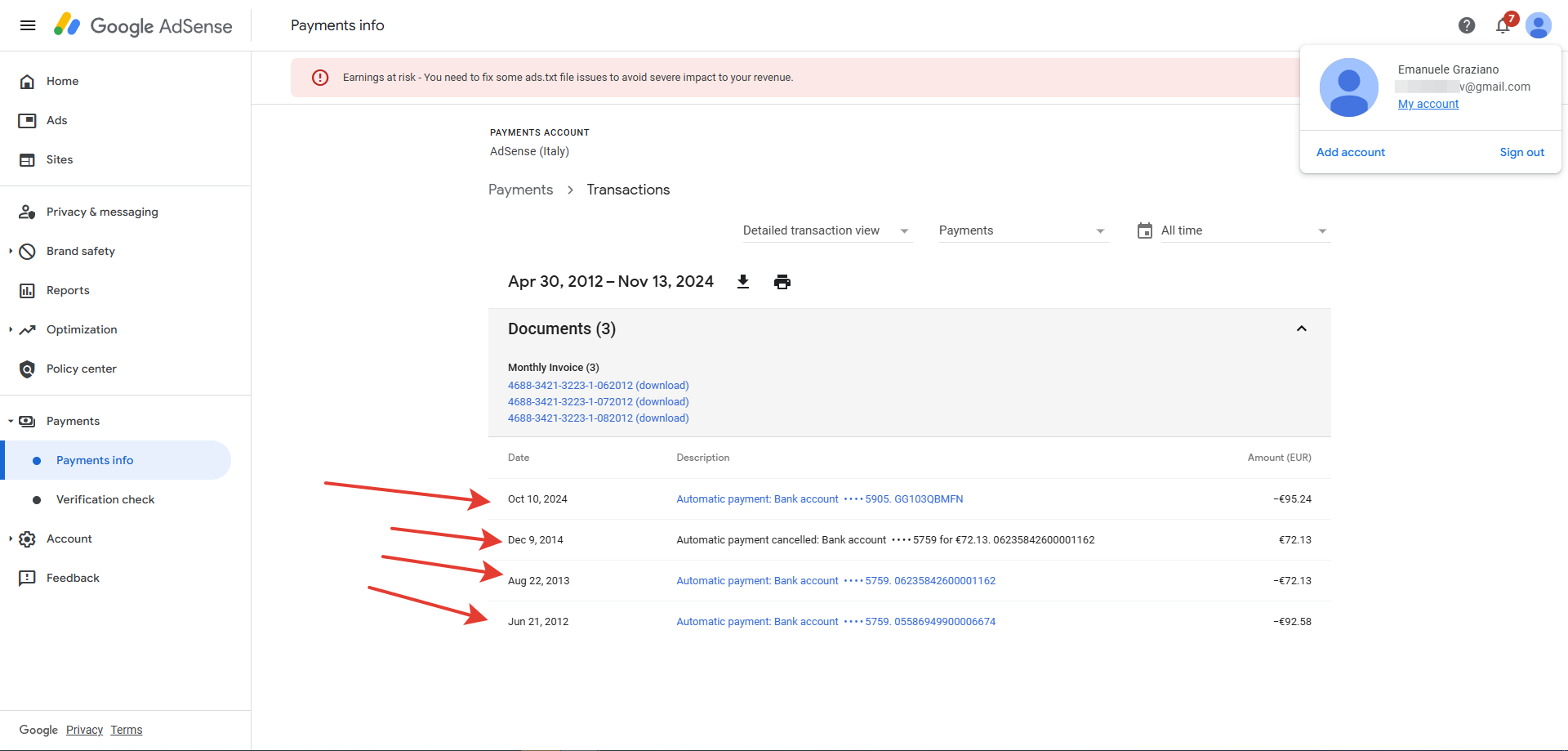The height and width of the screenshot is (751, 1568).
Task: Open the hamburger main menu
Action: tap(28, 25)
